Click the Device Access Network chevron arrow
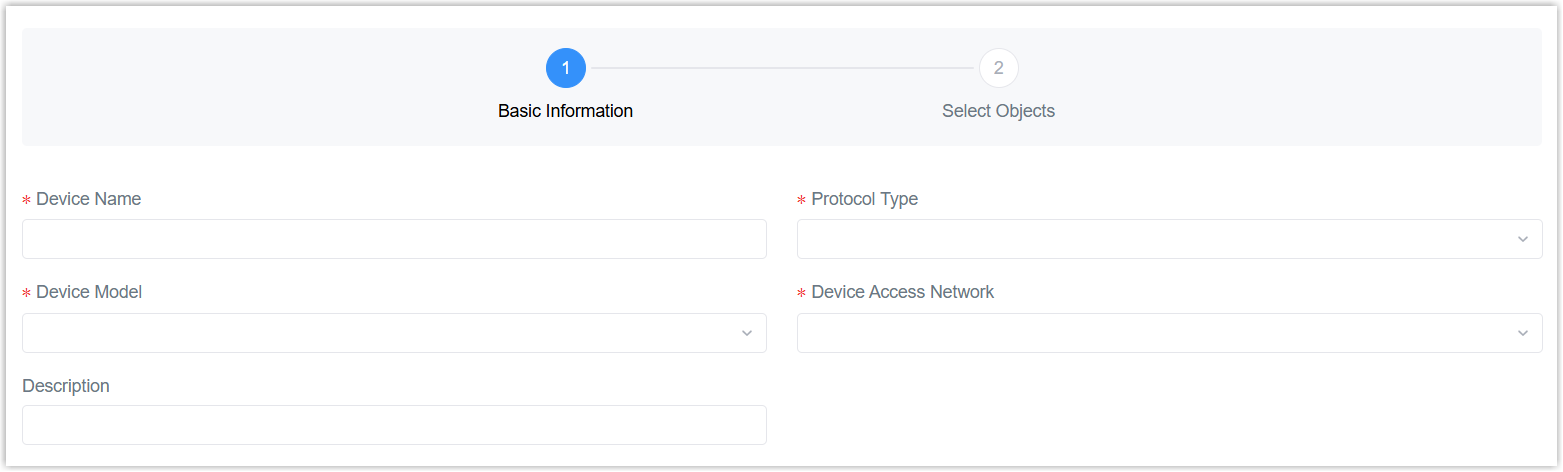1563x472 pixels. (x=1522, y=333)
